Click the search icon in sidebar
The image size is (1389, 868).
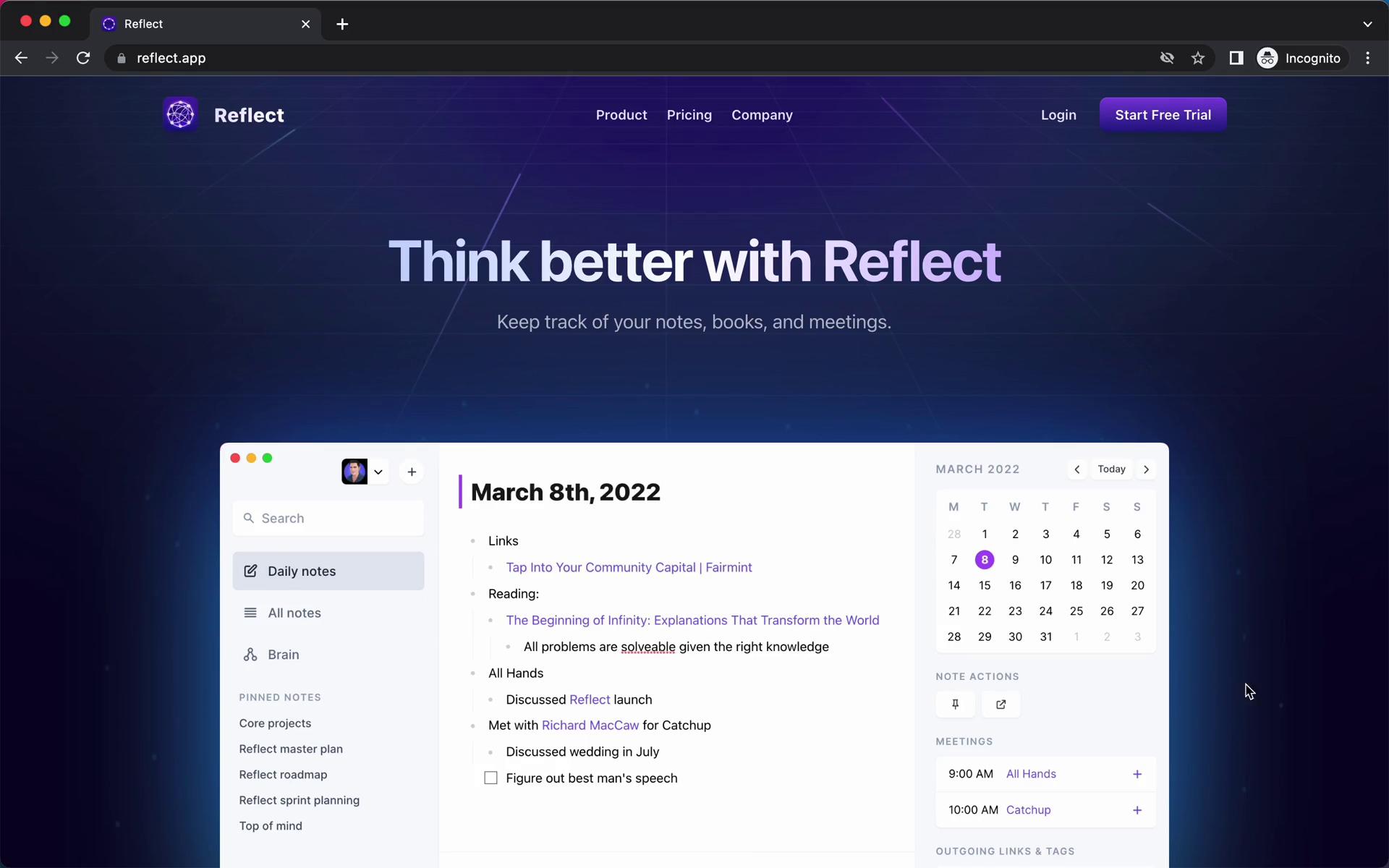click(249, 517)
